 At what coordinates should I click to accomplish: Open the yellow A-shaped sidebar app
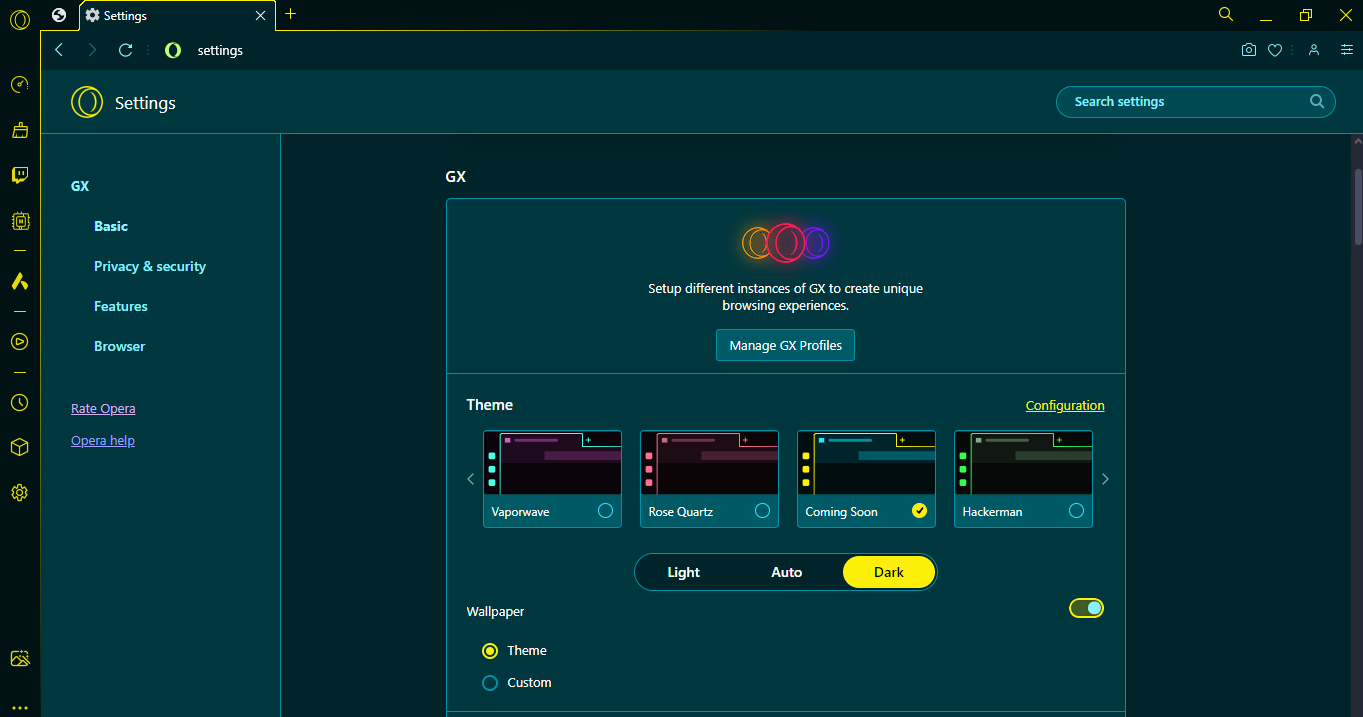(x=19, y=281)
